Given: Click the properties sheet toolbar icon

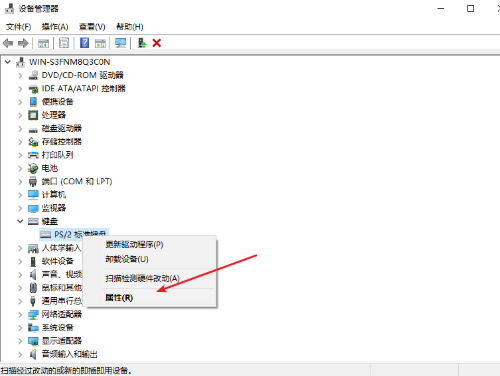Looking at the screenshot, I should click(x=64, y=43).
